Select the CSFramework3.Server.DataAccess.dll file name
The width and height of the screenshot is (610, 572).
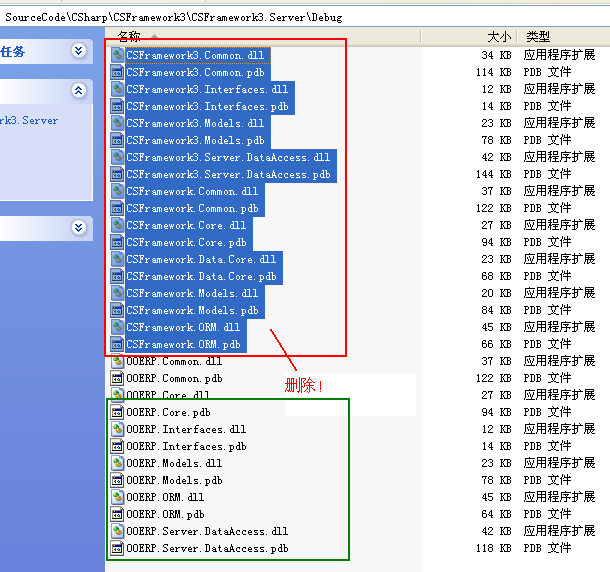(228, 158)
